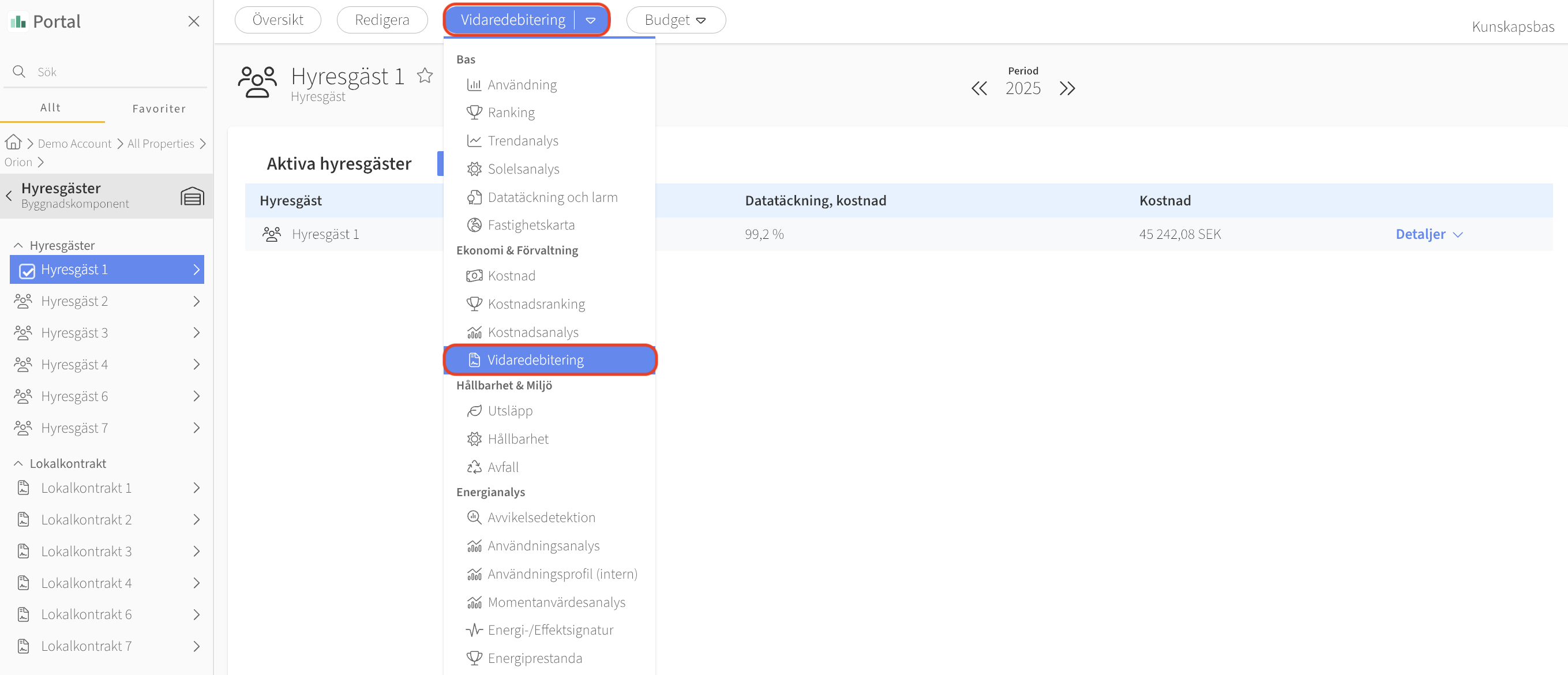The image size is (1568, 675).
Task: Open Momentanvärdesanalys menu item
Action: coord(549,602)
